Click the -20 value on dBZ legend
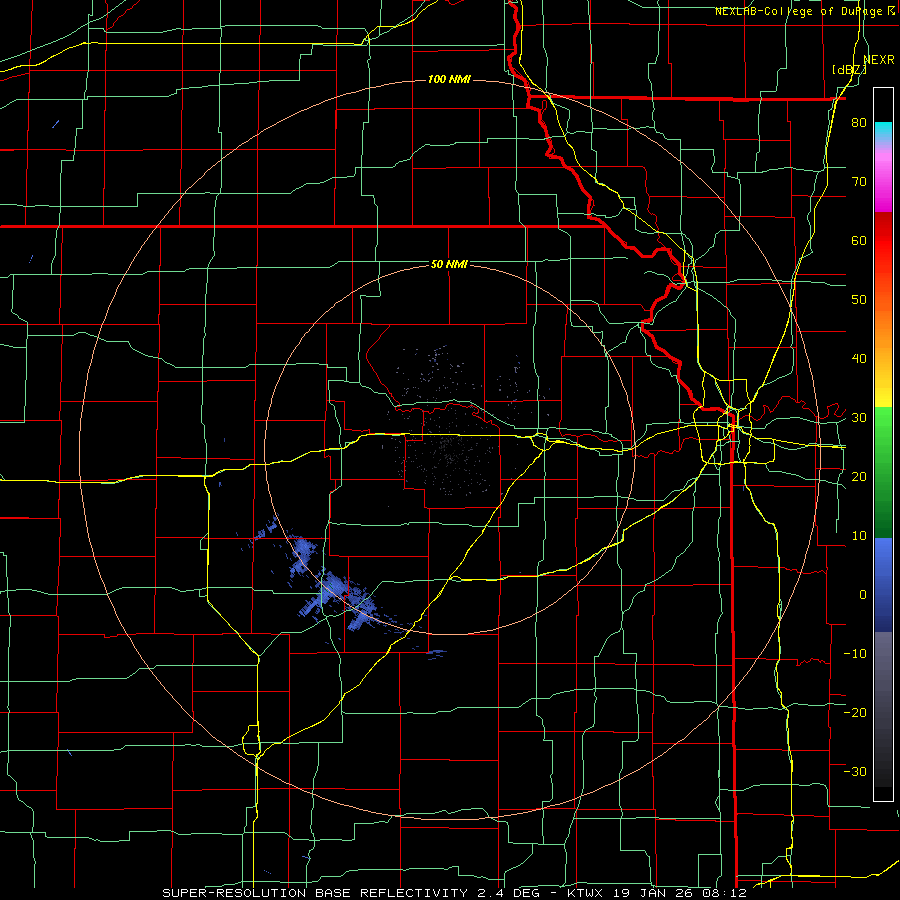The width and height of the screenshot is (900, 900). 855,712
